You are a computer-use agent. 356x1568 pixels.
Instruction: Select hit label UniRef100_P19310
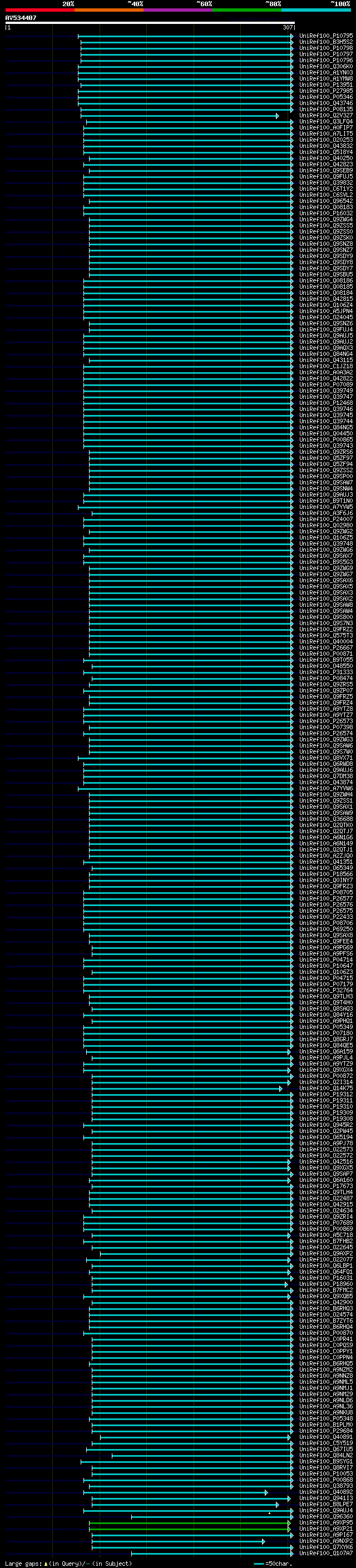(x=325, y=1106)
